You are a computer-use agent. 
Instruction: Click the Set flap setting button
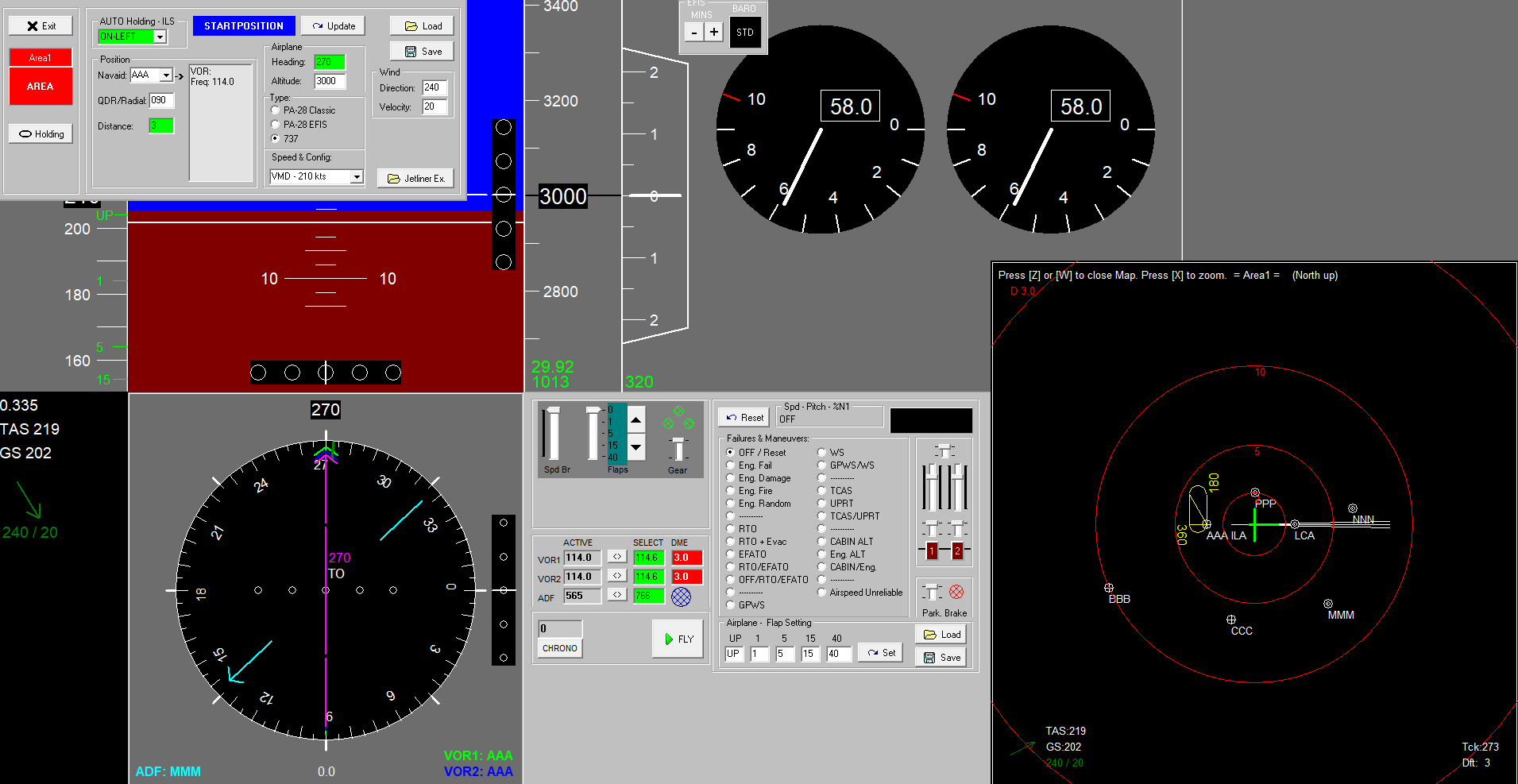881,653
